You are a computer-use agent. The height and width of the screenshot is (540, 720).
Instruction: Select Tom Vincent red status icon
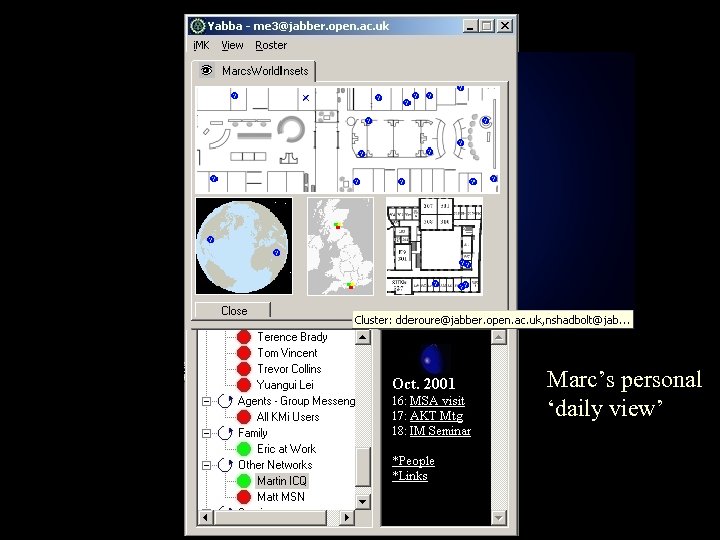[244, 353]
